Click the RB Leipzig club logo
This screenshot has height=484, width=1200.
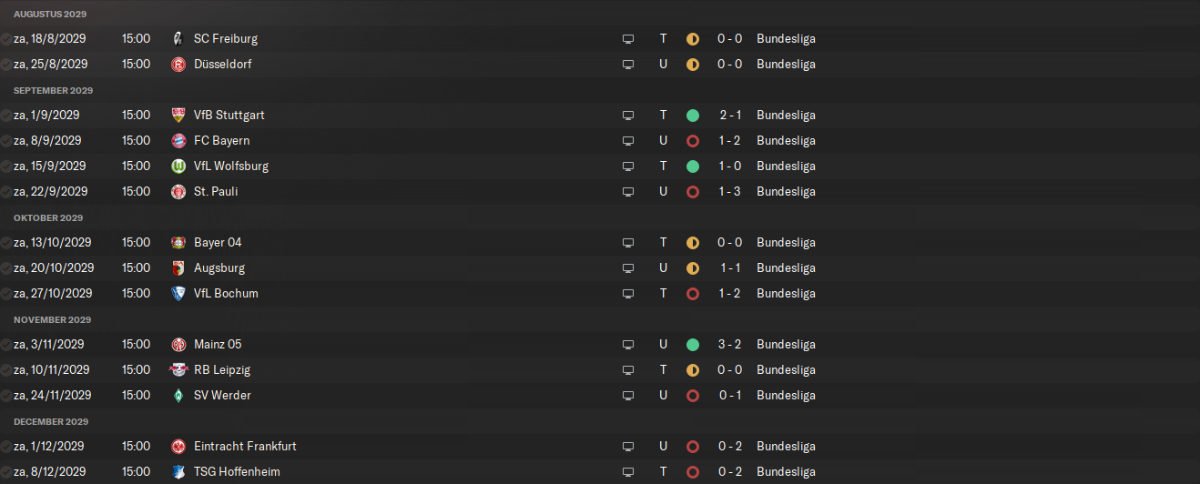pyautogui.click(x=178, y=370)
